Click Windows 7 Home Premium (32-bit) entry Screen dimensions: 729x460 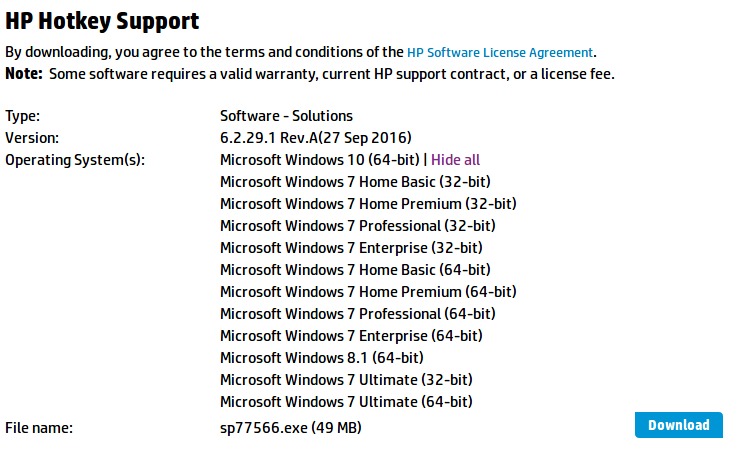[368, 204]
